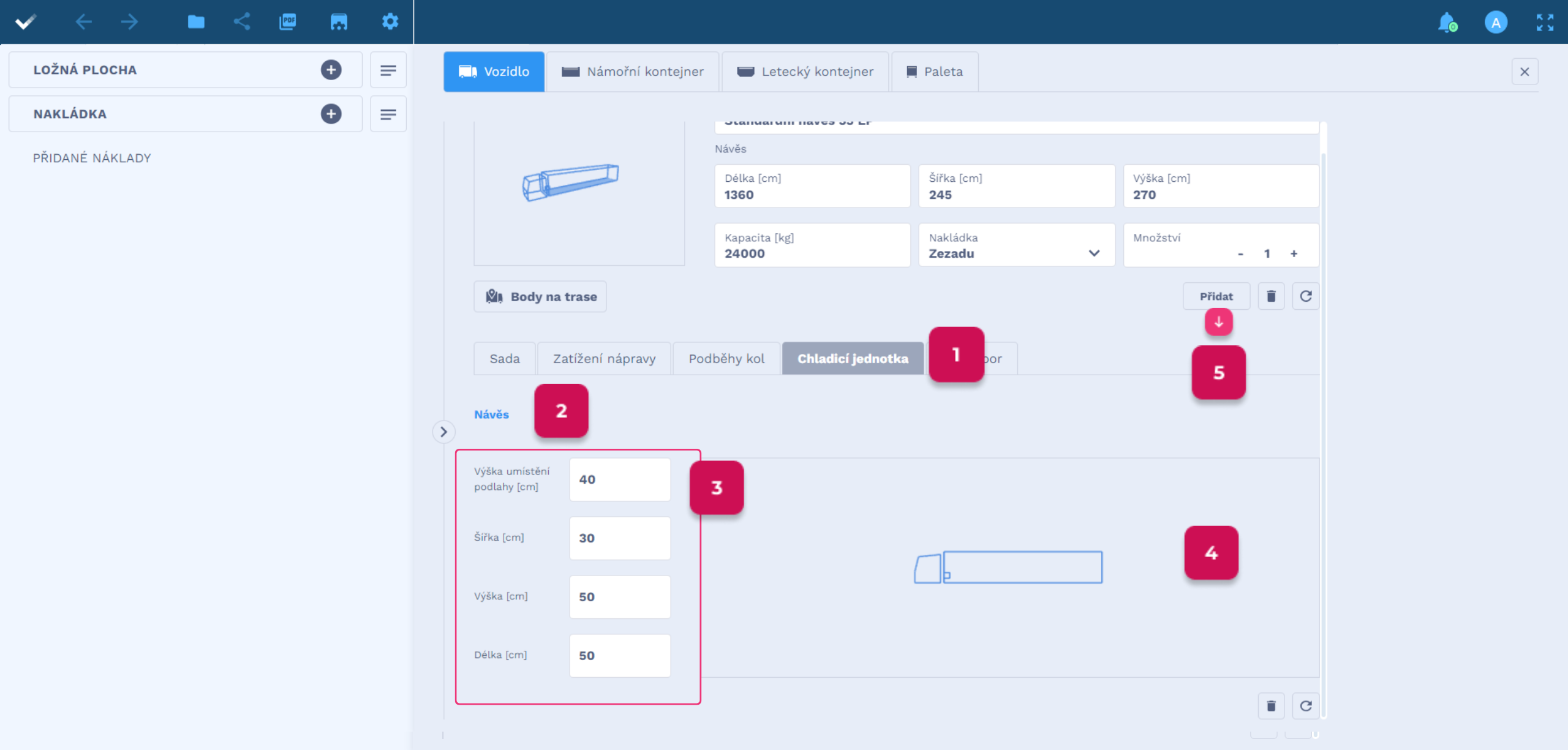Click the Šířka 30 input field
Screen dimensions: 1568x750
tap(619, 538)
